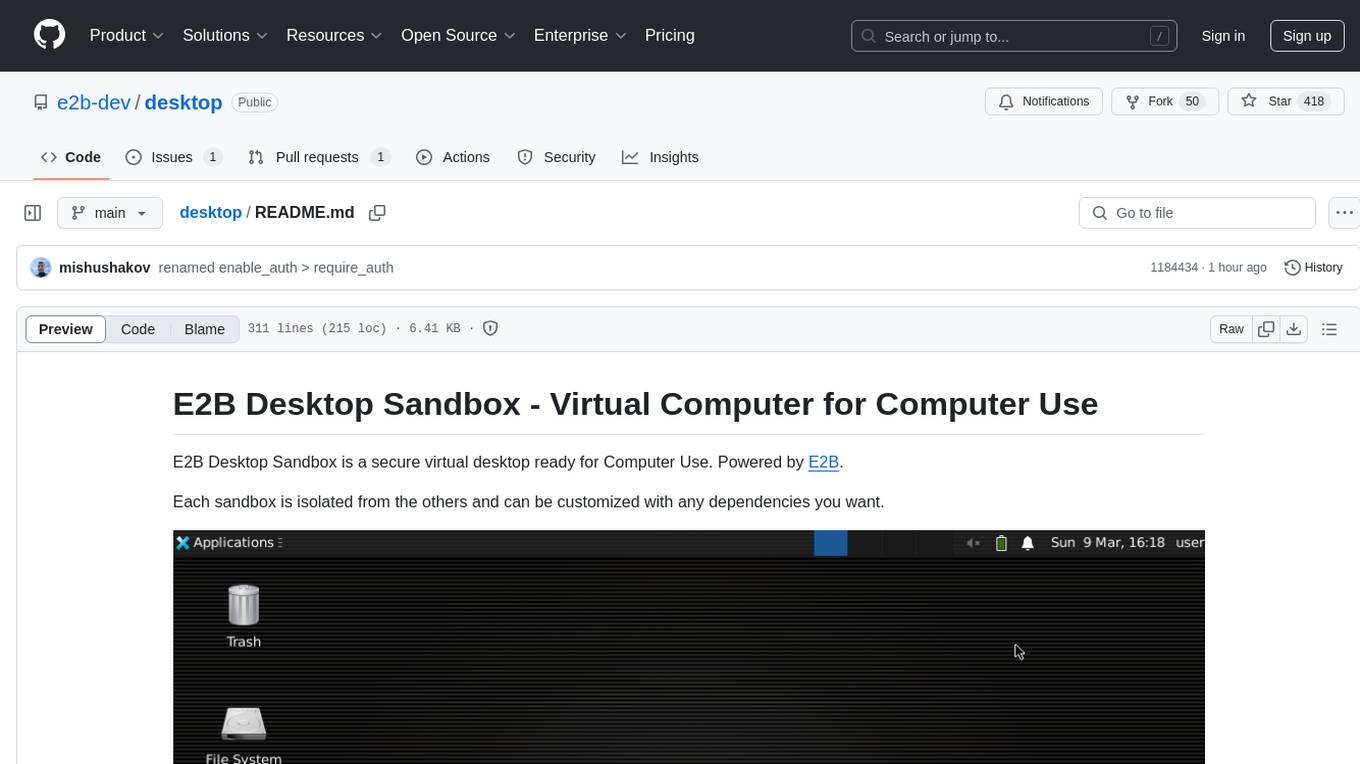Open the main branch selector dropdown
The width and height of the screenshot is (1360, 764).
click(x=110, y=213)
